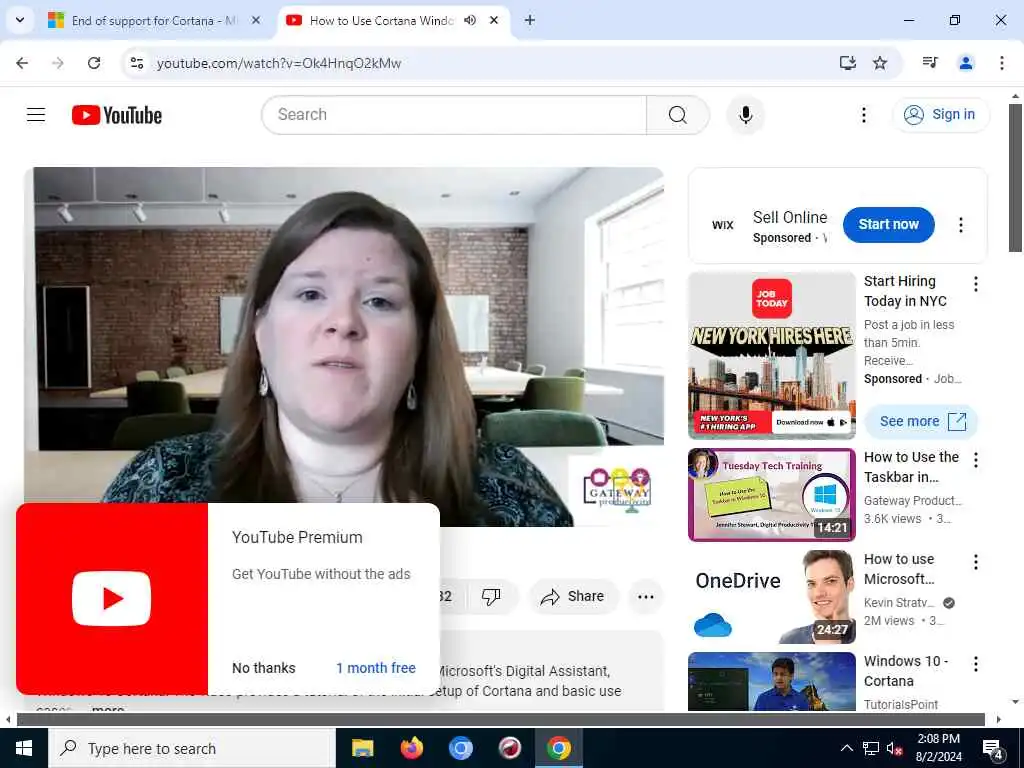
Task: Go back with browser back arrow
Action: (22, 63)
